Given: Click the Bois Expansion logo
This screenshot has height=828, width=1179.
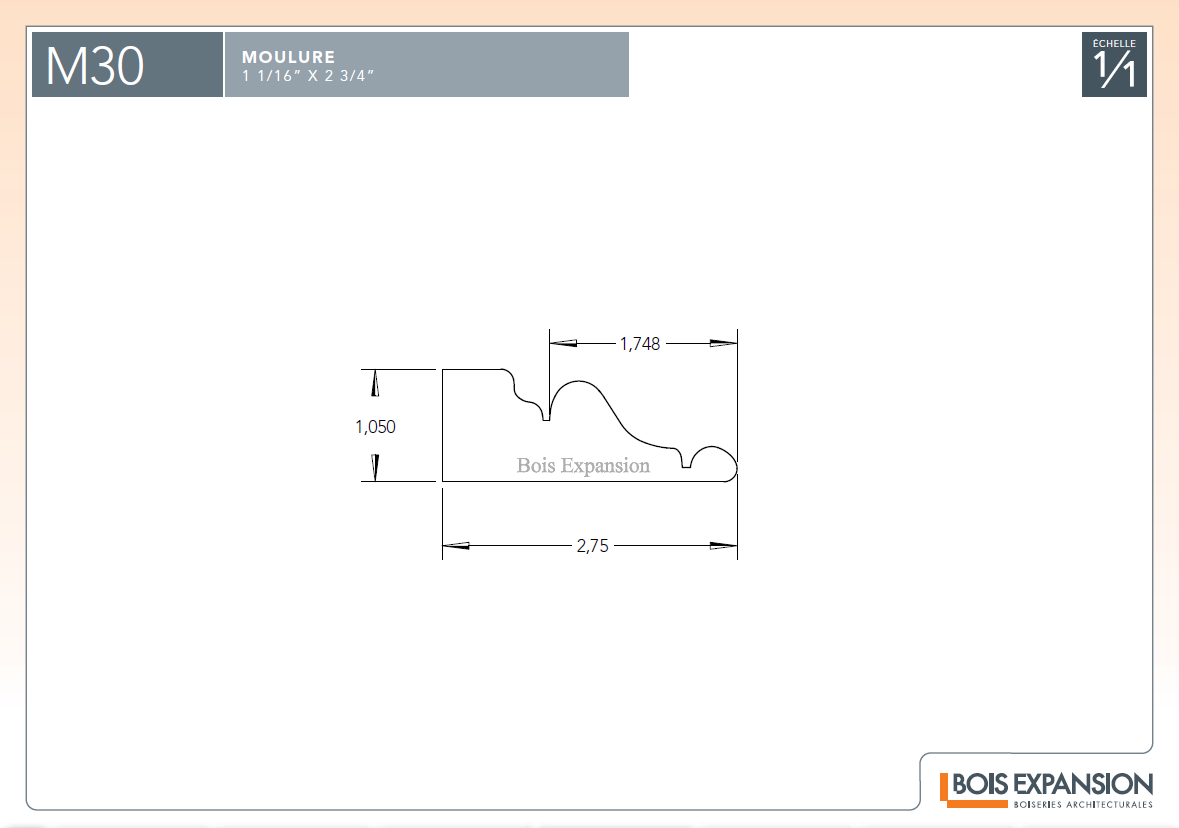Looking at the screenshot, I should point(1046,790).
